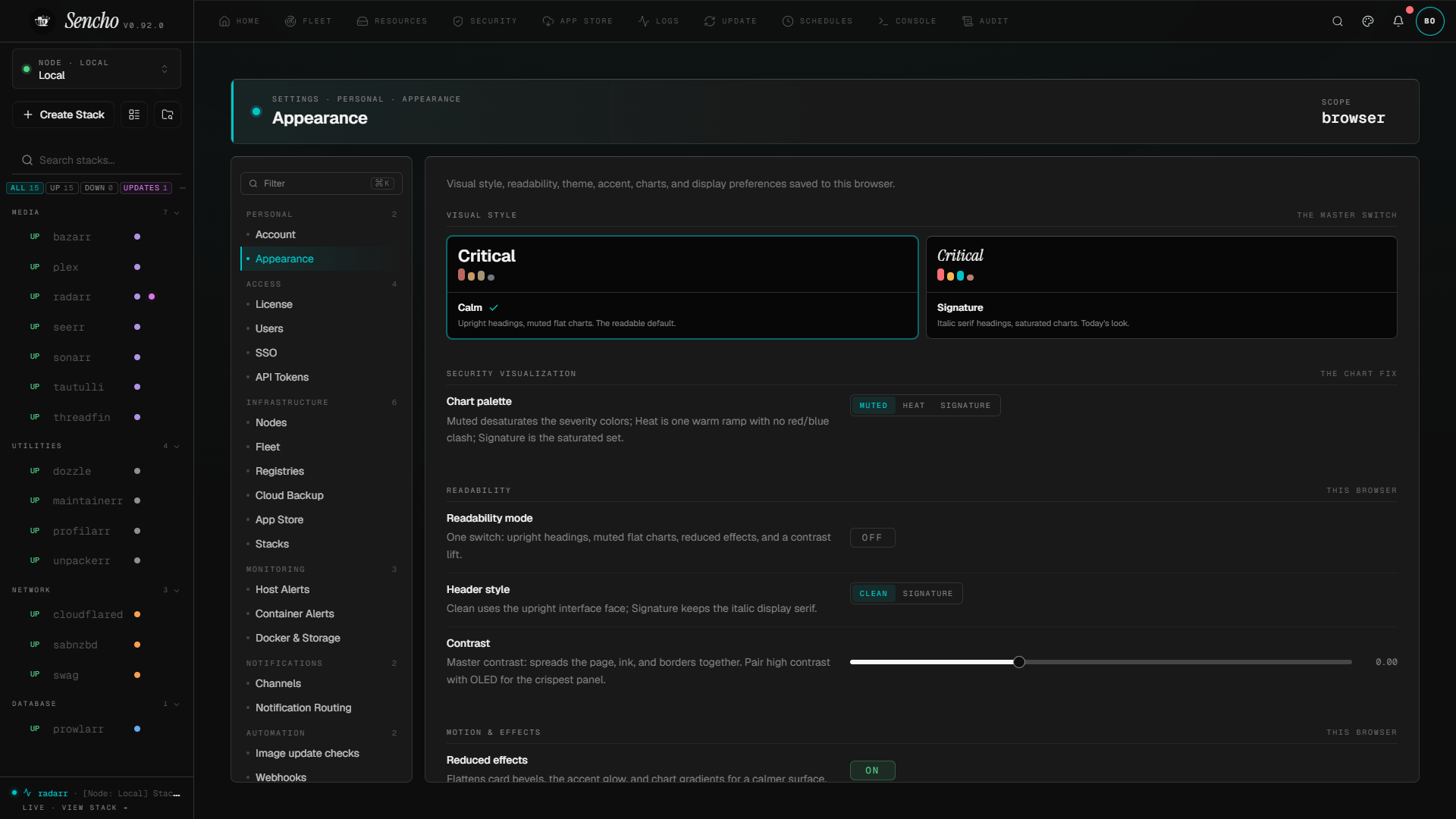Click the Schedules clock icon
Viewport: 1456px width, 819px height.
788,21
